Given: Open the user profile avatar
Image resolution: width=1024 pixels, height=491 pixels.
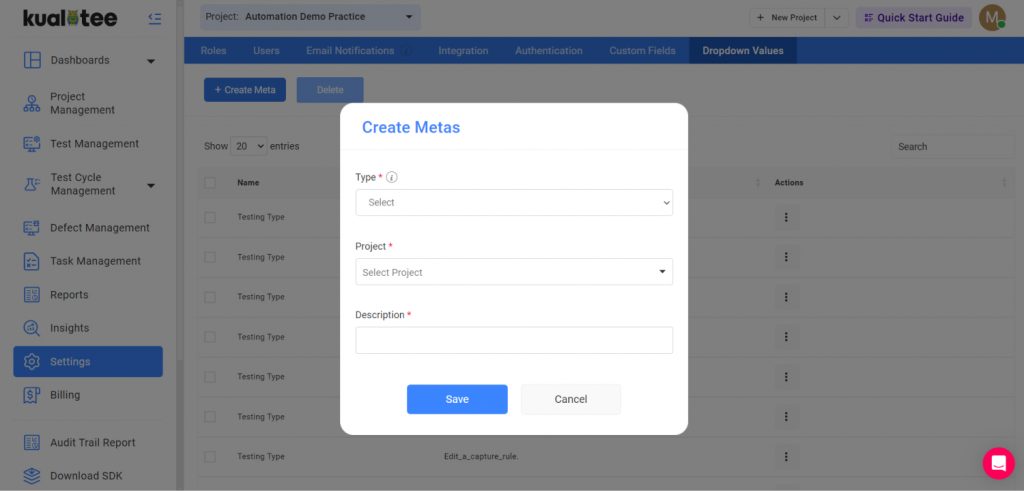Looking at the screenshot, I should pyautogui.click(x=991, y=17).
